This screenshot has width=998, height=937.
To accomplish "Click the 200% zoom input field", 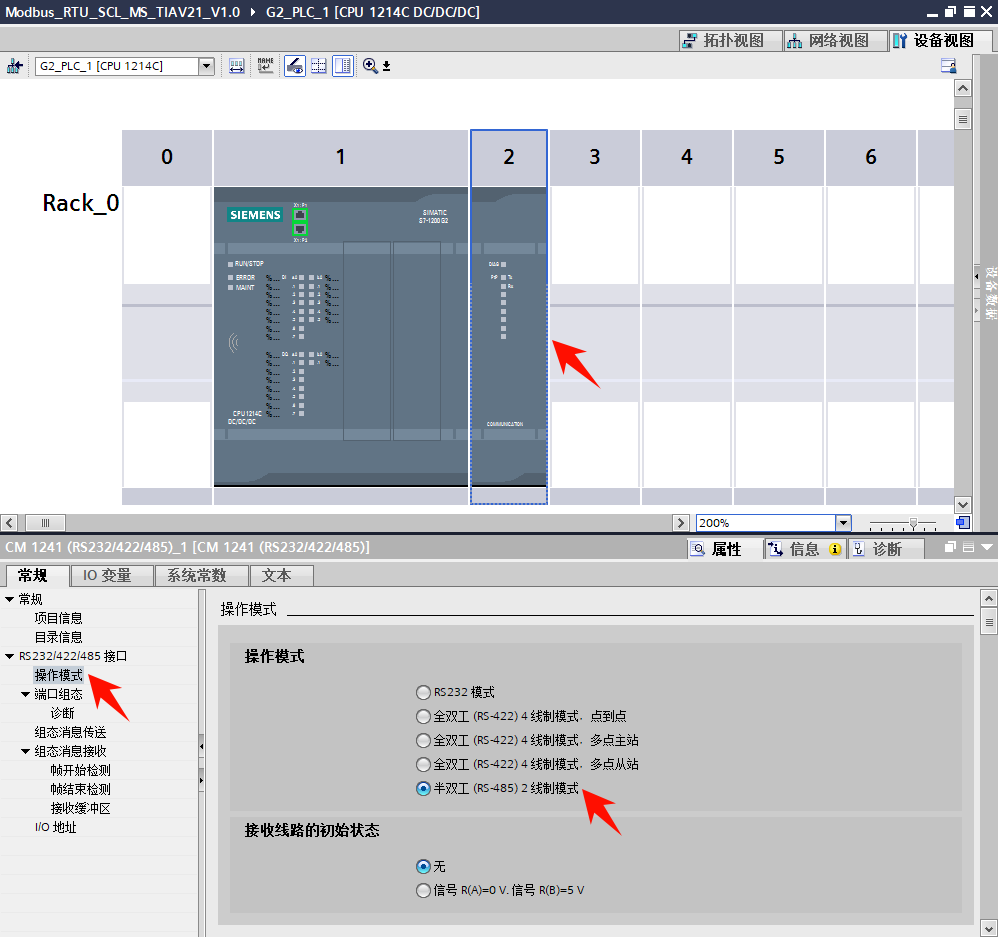I will click(x=766, y=523).
